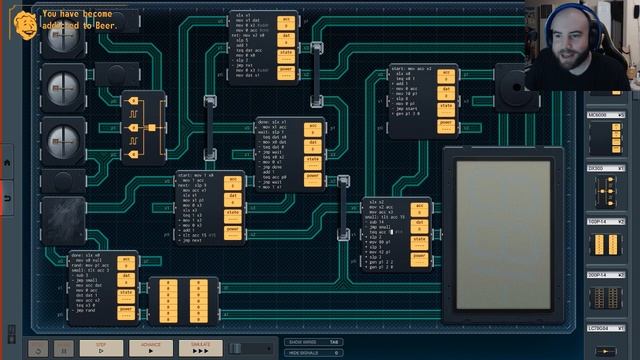Image resolution: width=640 pixels, height=360 pixels.
Task: Click the return arrow icon in left sidebar
Action: (x=7, y=198)
